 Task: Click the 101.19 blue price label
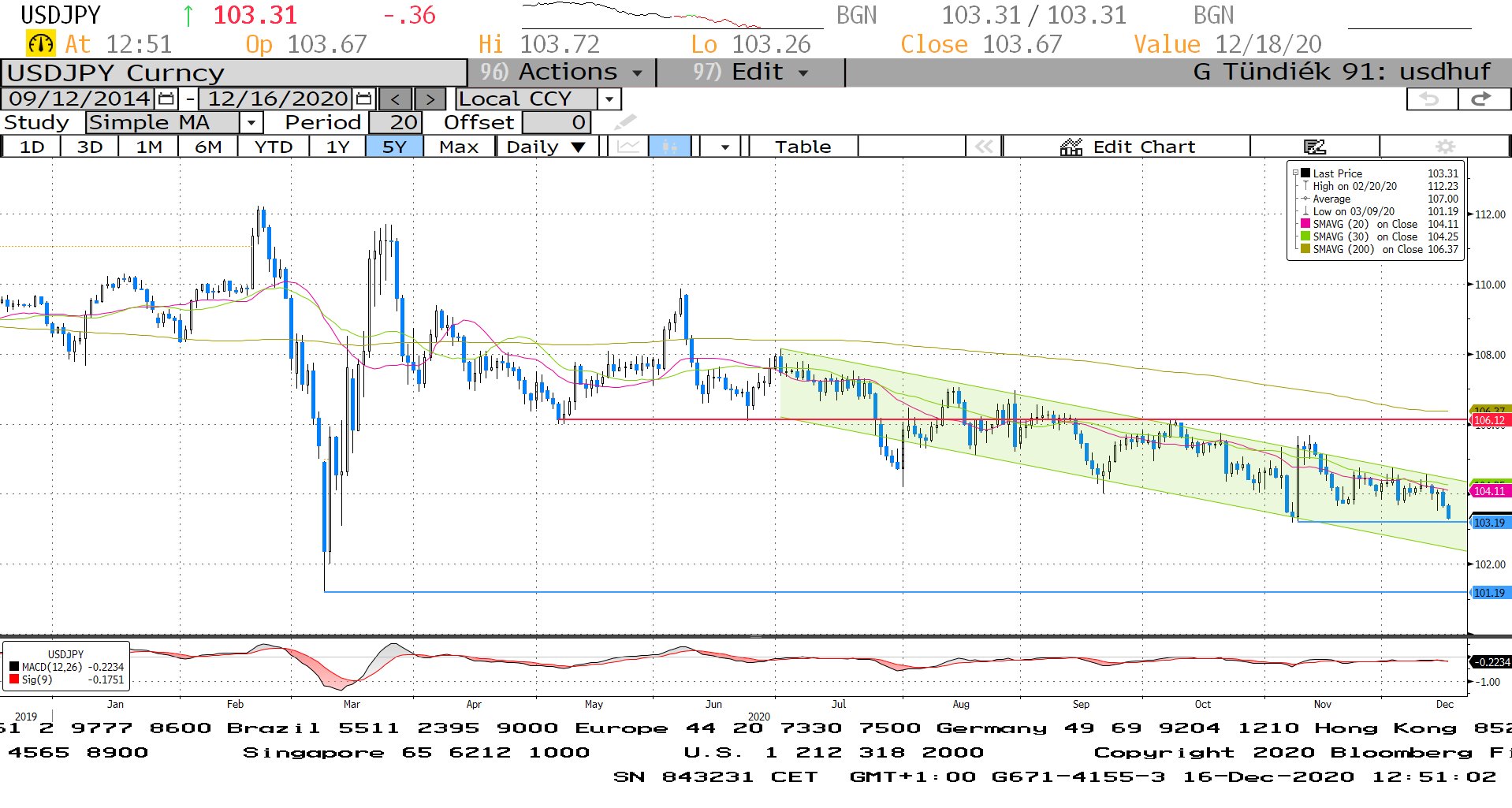pos(1489,593)
